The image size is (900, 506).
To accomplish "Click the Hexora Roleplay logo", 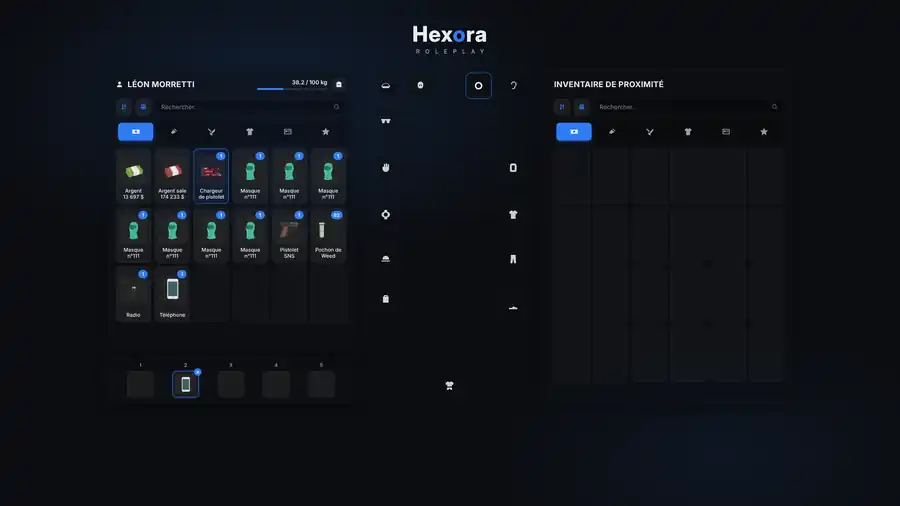I will [x=449, y=40].
